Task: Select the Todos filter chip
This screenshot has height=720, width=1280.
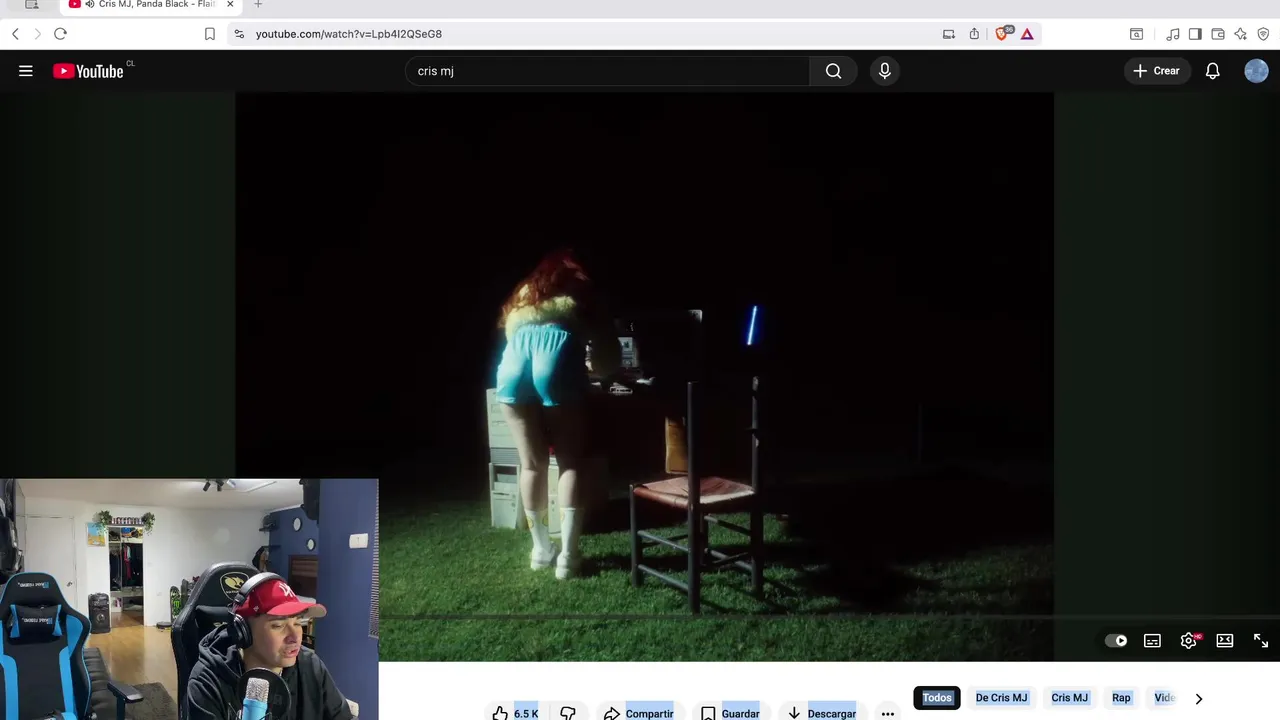Action: pyautogui.click(x=937, y=698)
